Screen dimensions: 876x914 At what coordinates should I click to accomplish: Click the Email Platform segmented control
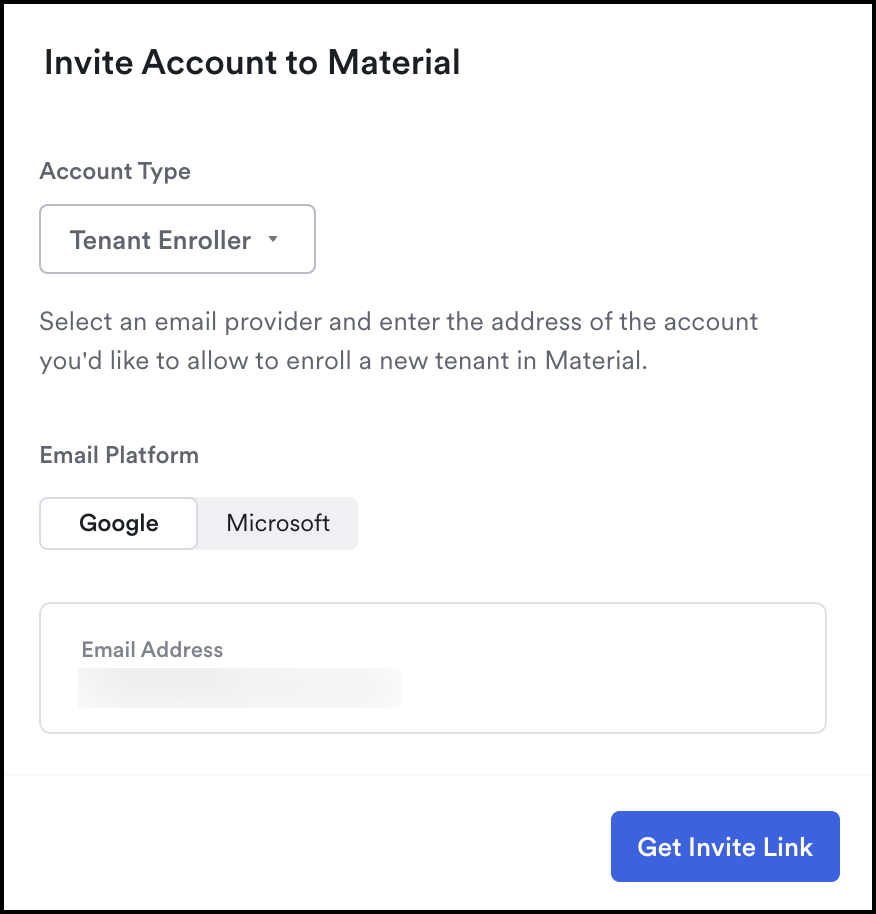[x=199, y=523]
